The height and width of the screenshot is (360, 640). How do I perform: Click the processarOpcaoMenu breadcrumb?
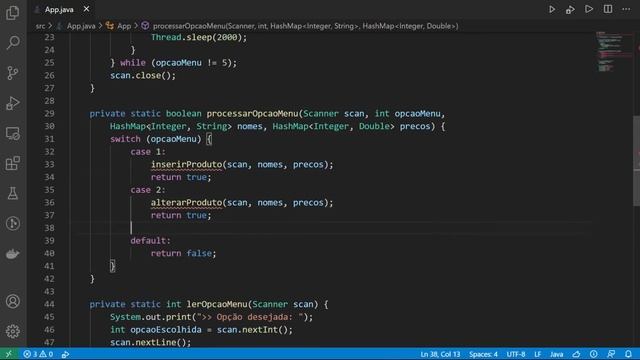[x=305, y=26]
